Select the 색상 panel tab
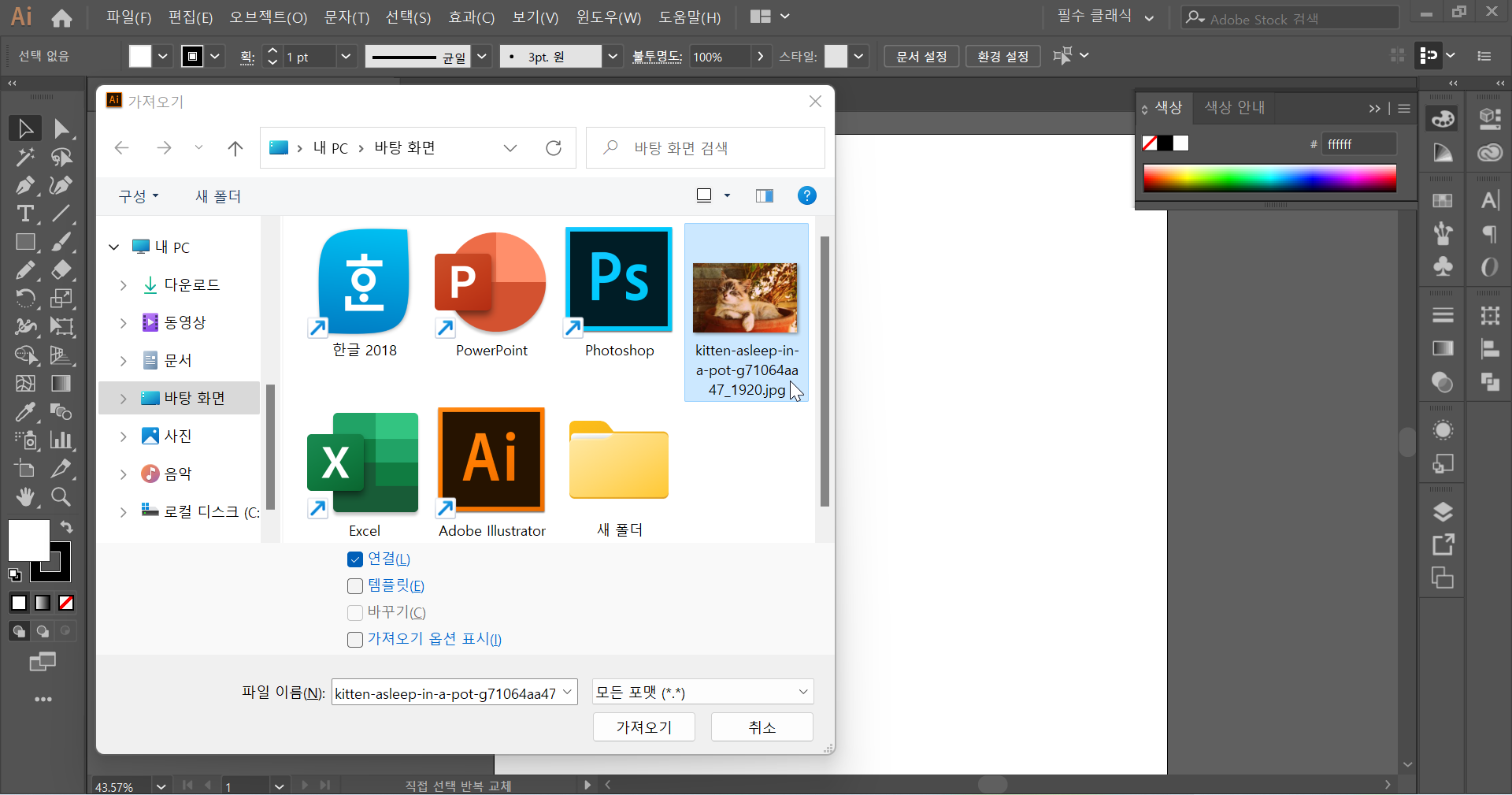This screenshot has height=795, width=1512. (x=1169, y=107)
